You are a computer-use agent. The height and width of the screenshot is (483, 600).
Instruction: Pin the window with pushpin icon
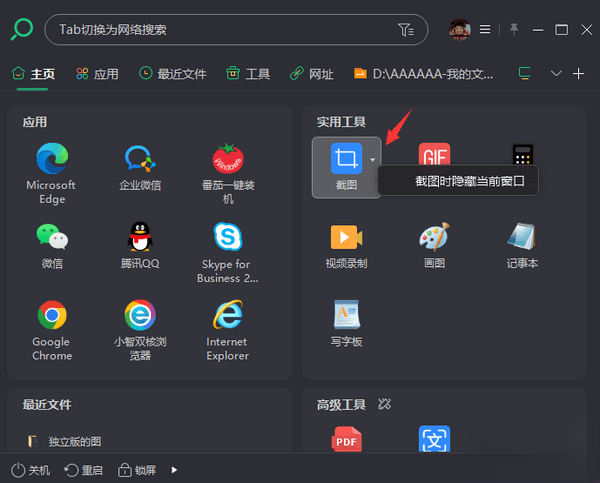click(x=514, y=29)
